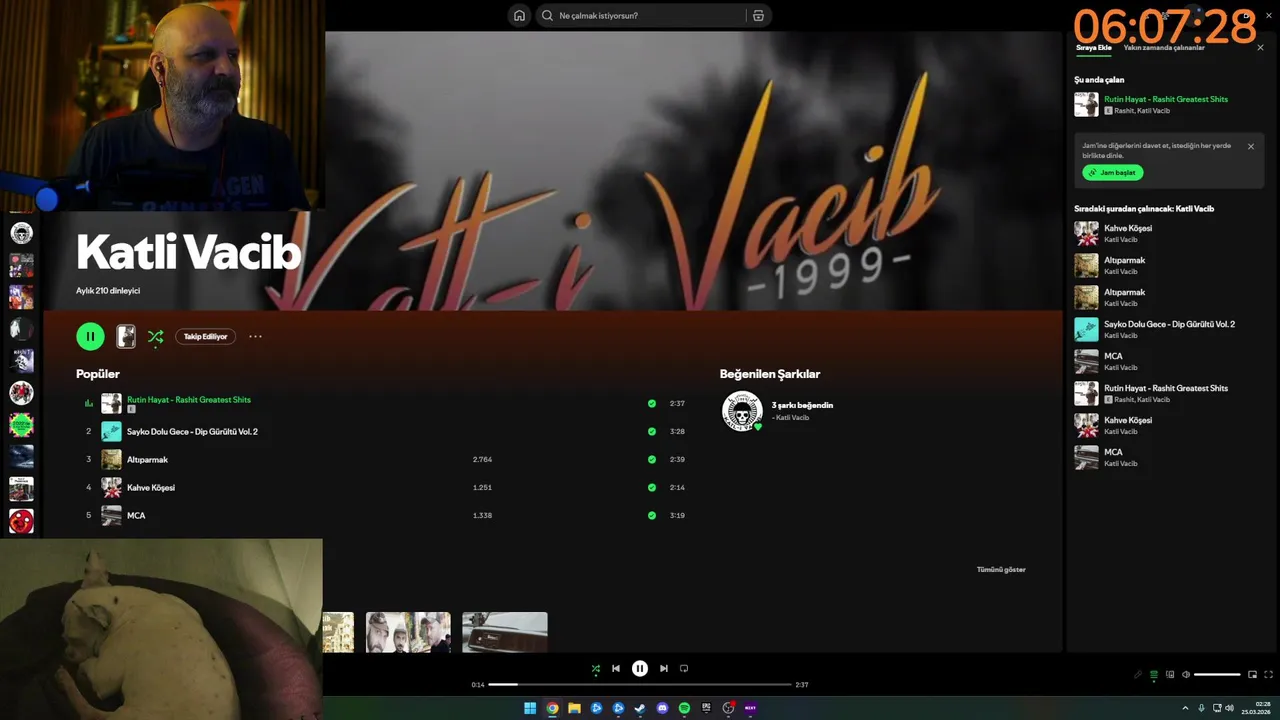Open Katli Vacib skull logo in library sidebar
The image size is (1280, 720).
[22, 233]
